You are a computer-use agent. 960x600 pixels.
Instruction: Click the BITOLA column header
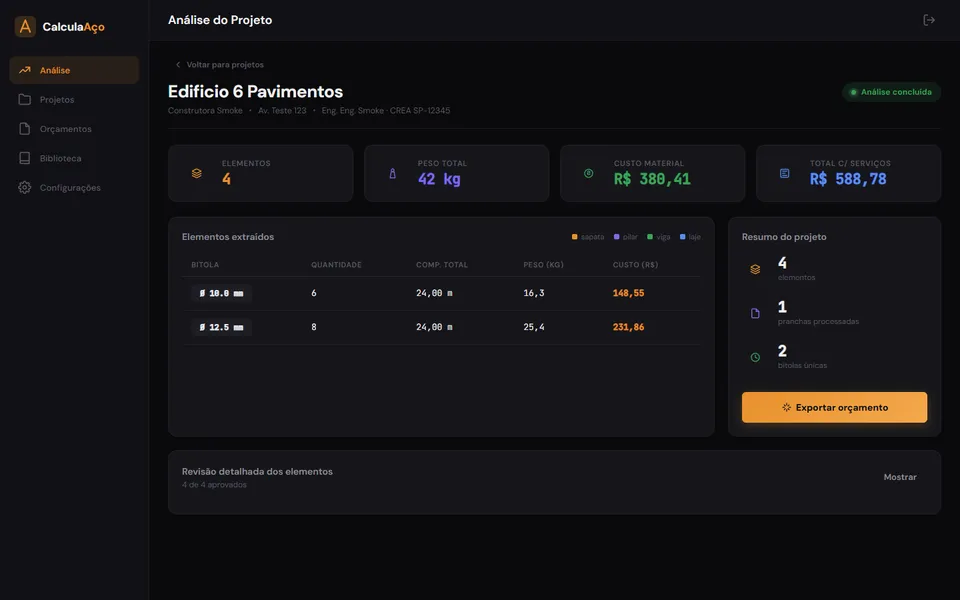pyautogui.click(x=205, y=265)
